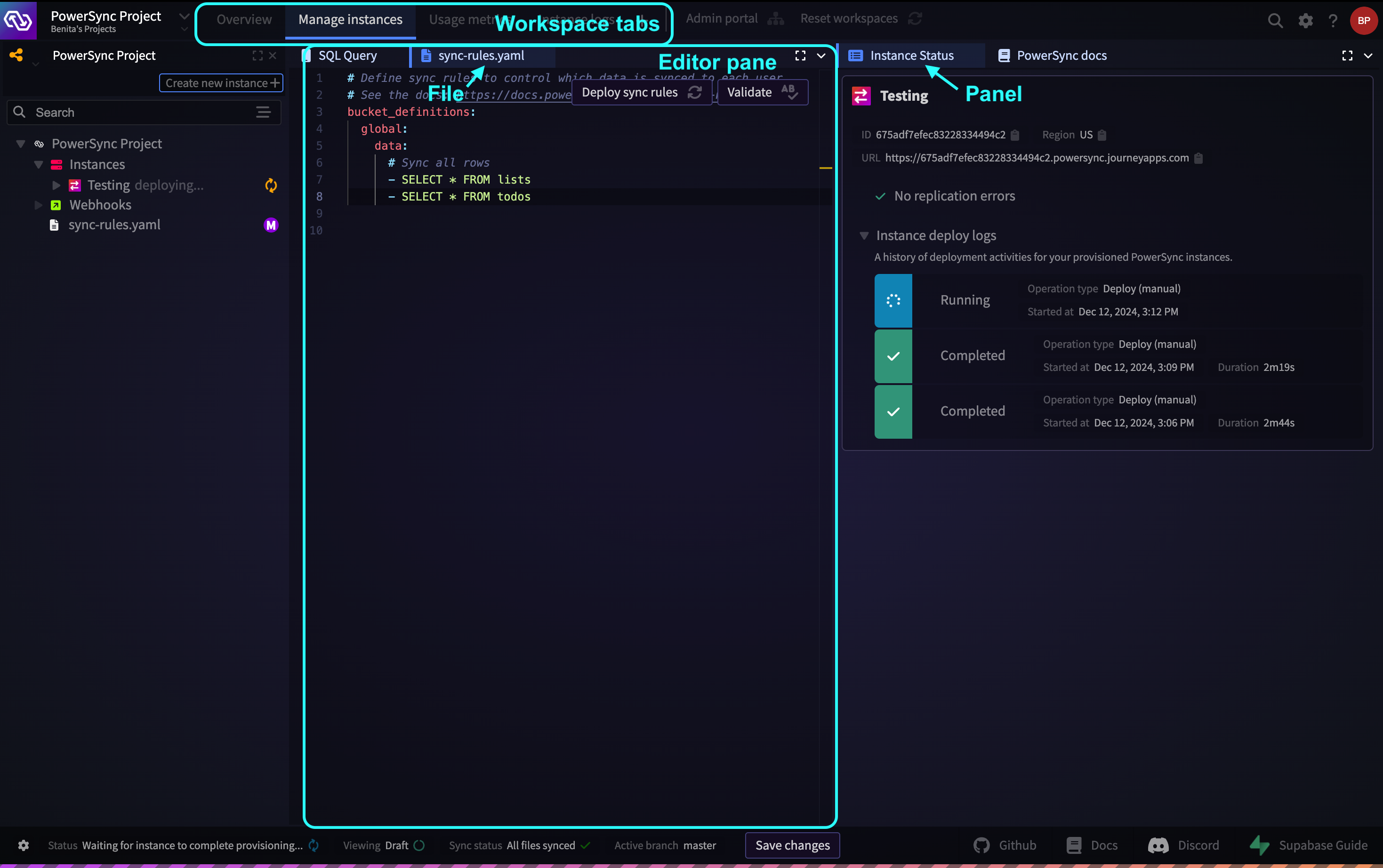Switch to the Overview tab
The width and height of the screenshot is (1383, 868).
(244, 19)
